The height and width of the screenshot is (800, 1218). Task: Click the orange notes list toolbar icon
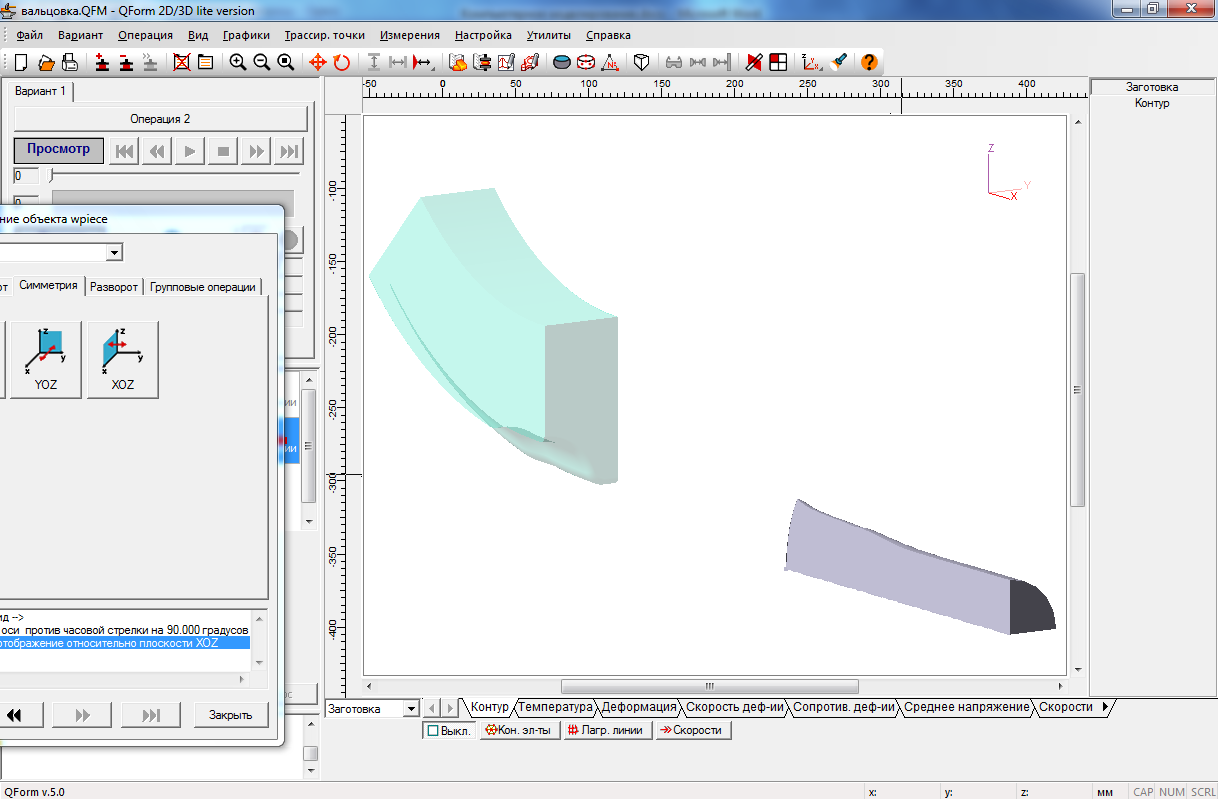tap(205, 62)
